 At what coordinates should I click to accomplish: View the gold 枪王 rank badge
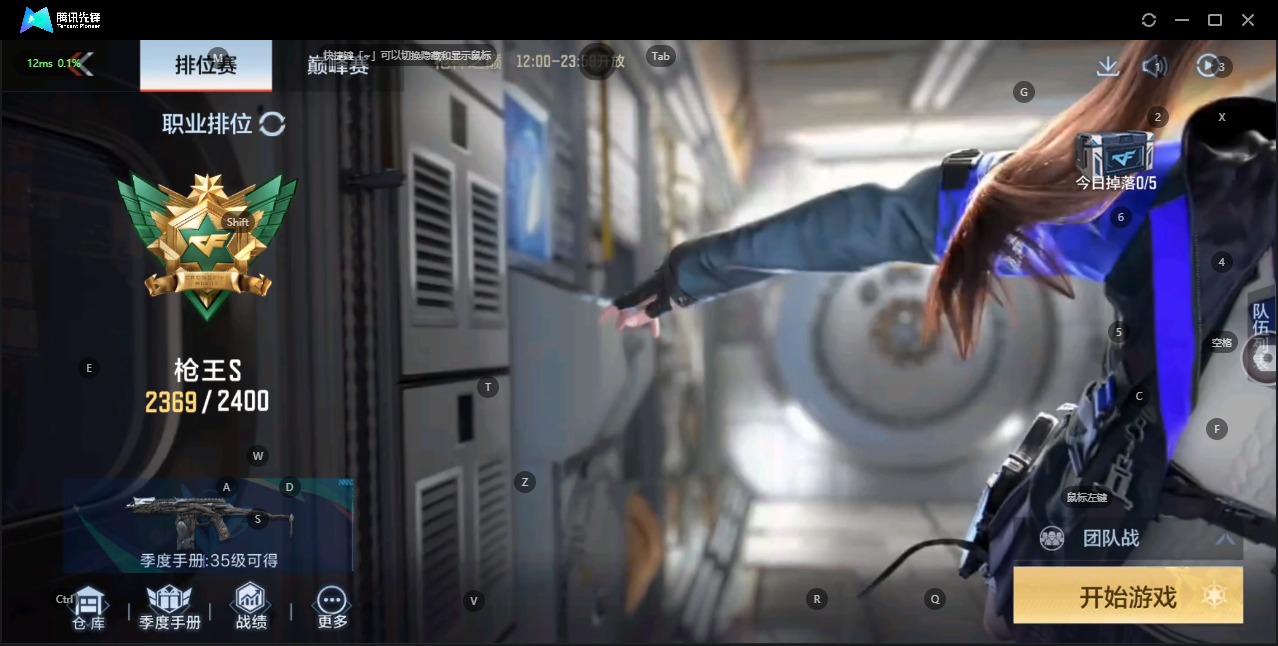tap(207, 245)
